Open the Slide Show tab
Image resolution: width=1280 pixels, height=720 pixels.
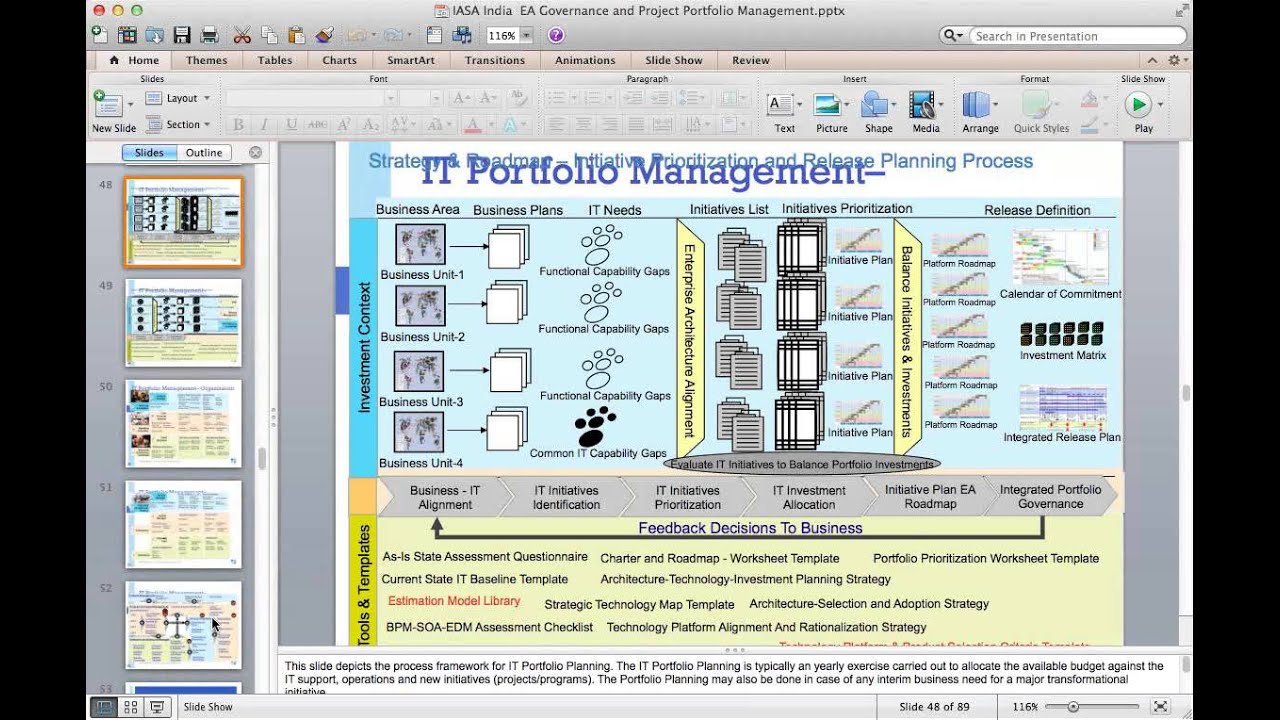tap(674, 60)
